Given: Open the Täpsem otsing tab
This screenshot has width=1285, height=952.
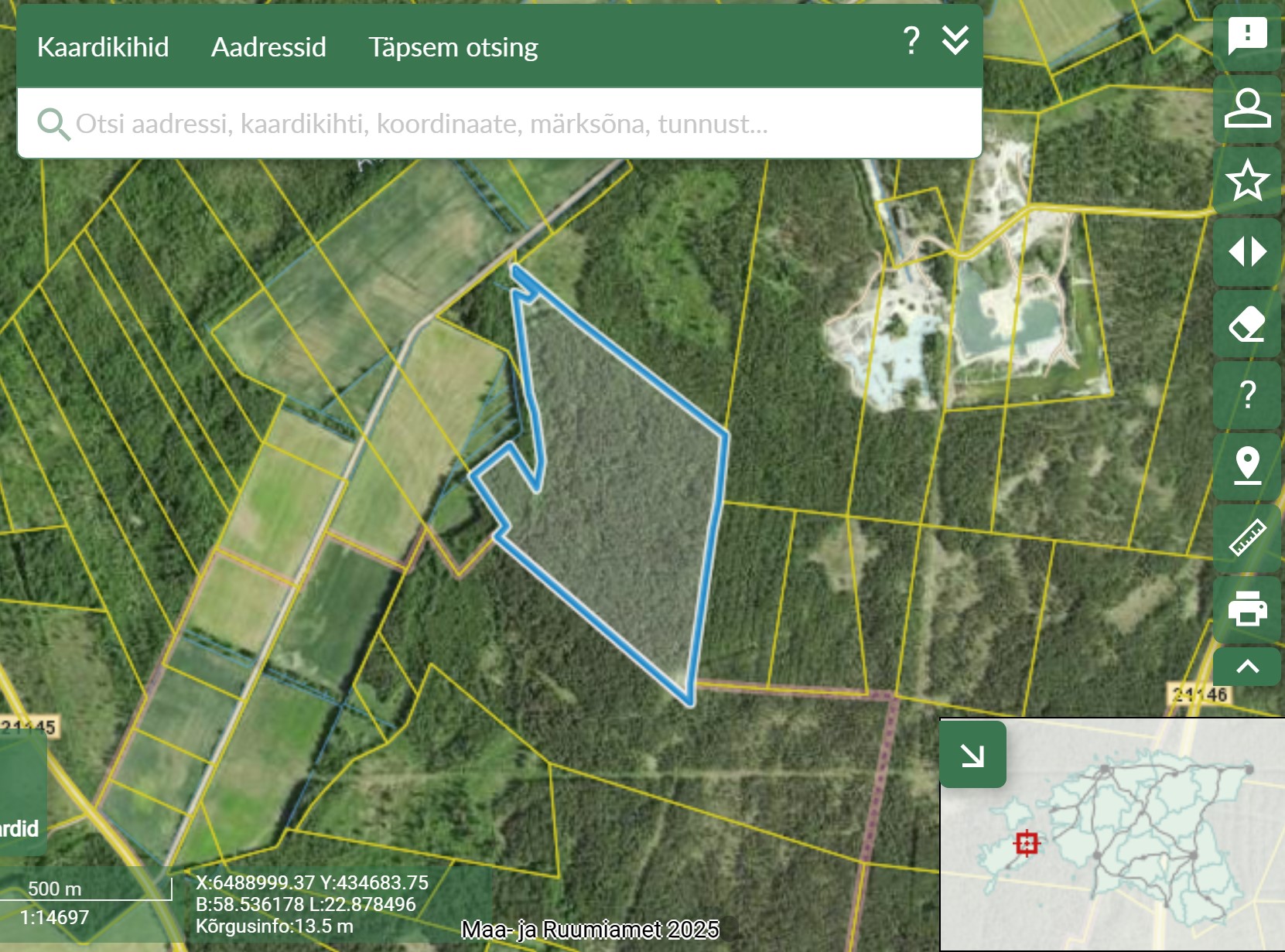Looking at the screenshot, I should point(453,47).
